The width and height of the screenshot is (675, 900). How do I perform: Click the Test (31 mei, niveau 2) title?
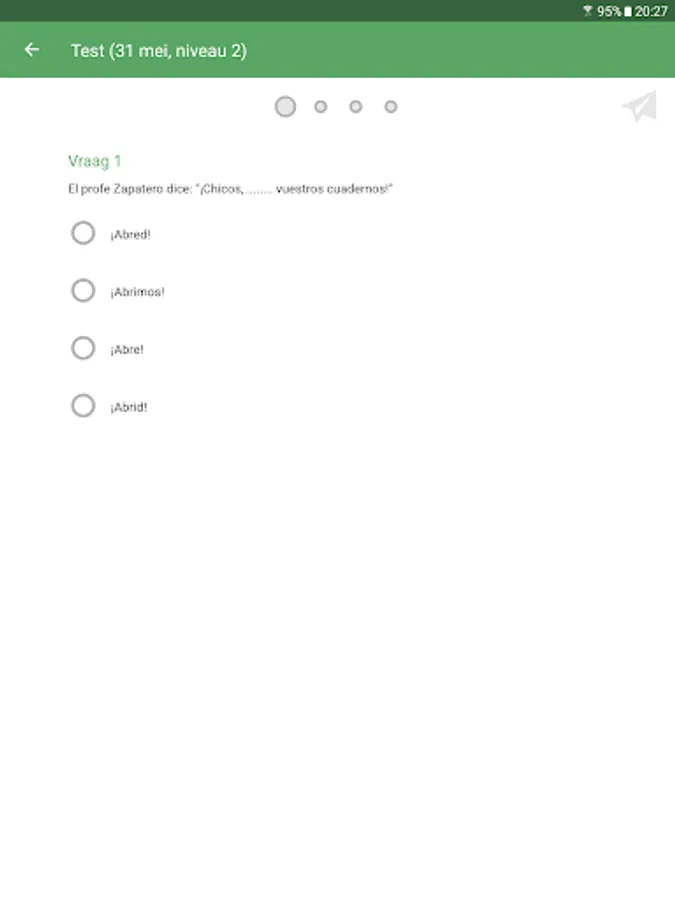(x=159, y=51)
